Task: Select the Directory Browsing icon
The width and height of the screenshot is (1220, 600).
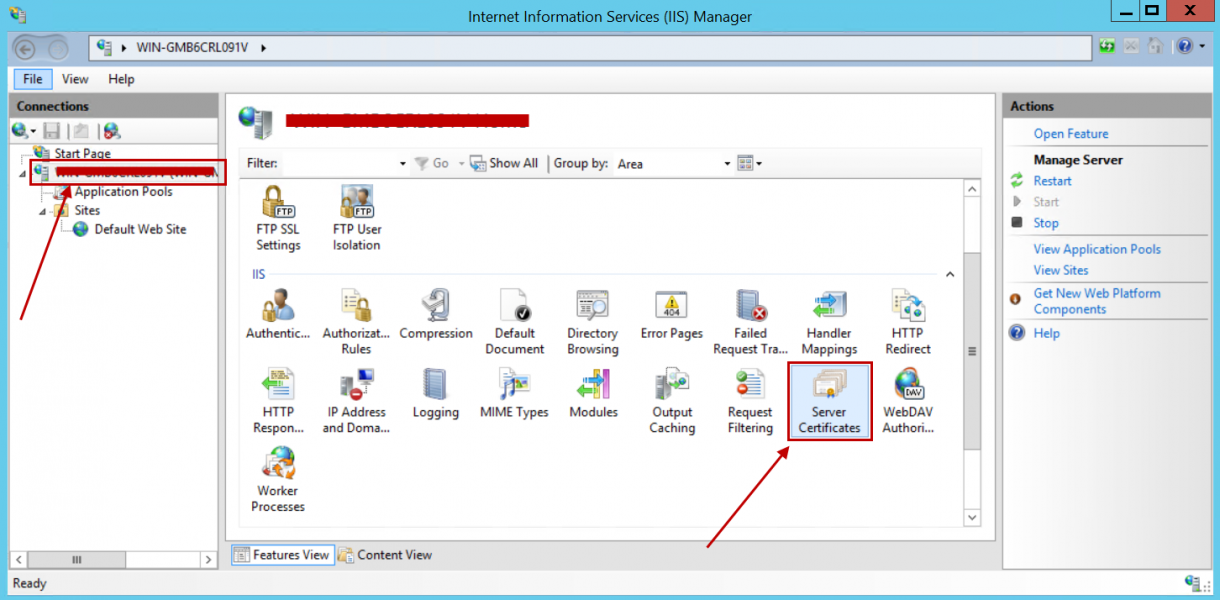Action: [x=593, y=322]
